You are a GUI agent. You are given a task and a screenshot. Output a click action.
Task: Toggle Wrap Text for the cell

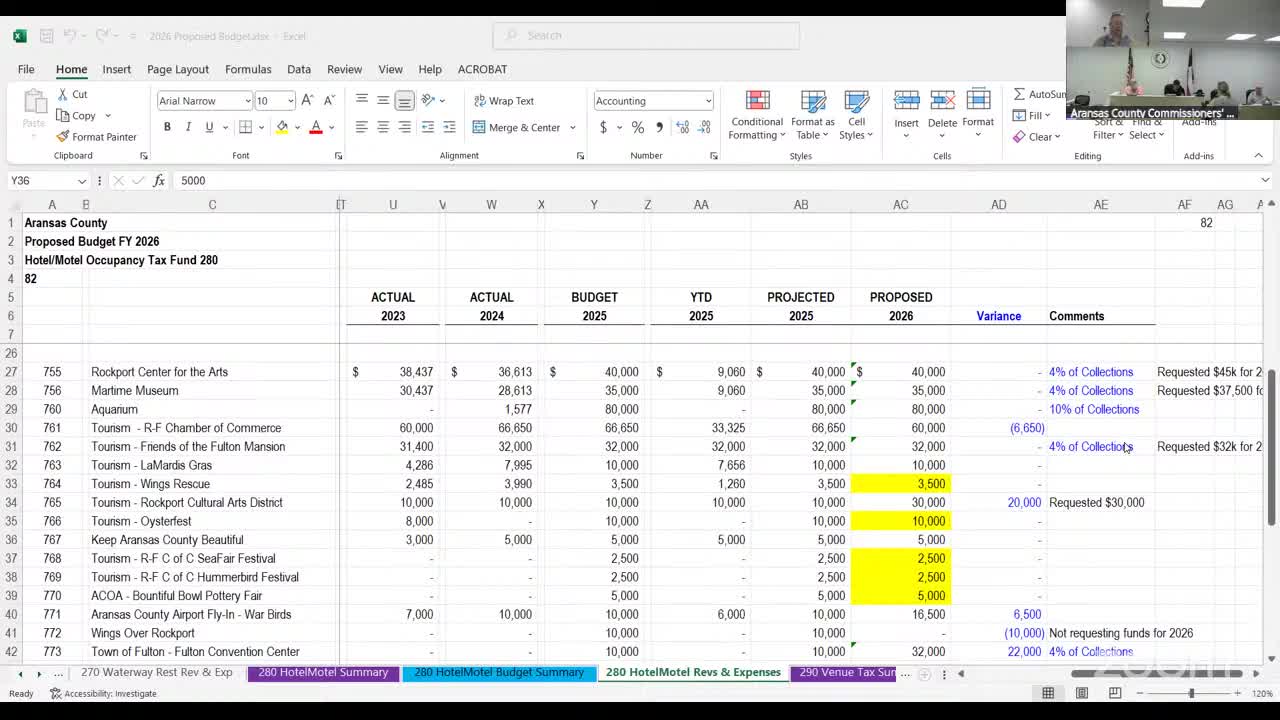click(503, 101)
